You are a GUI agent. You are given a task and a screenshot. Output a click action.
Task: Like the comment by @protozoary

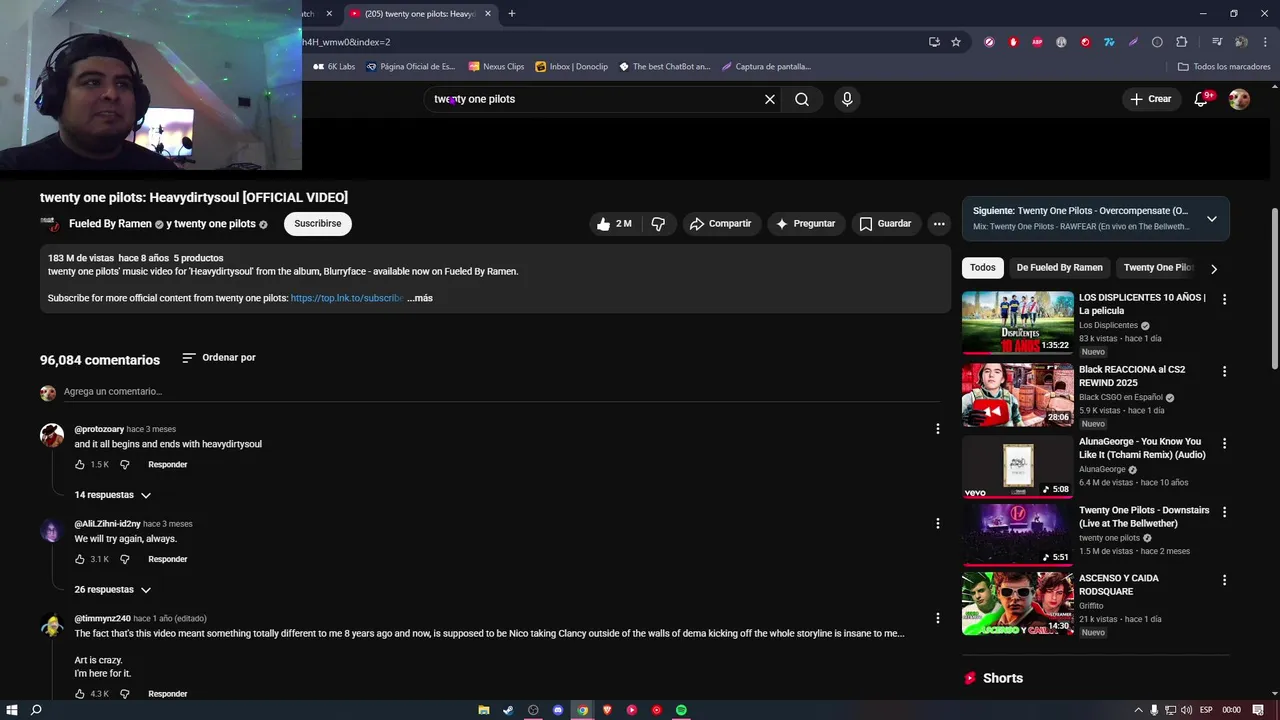(x=80, y=465)
